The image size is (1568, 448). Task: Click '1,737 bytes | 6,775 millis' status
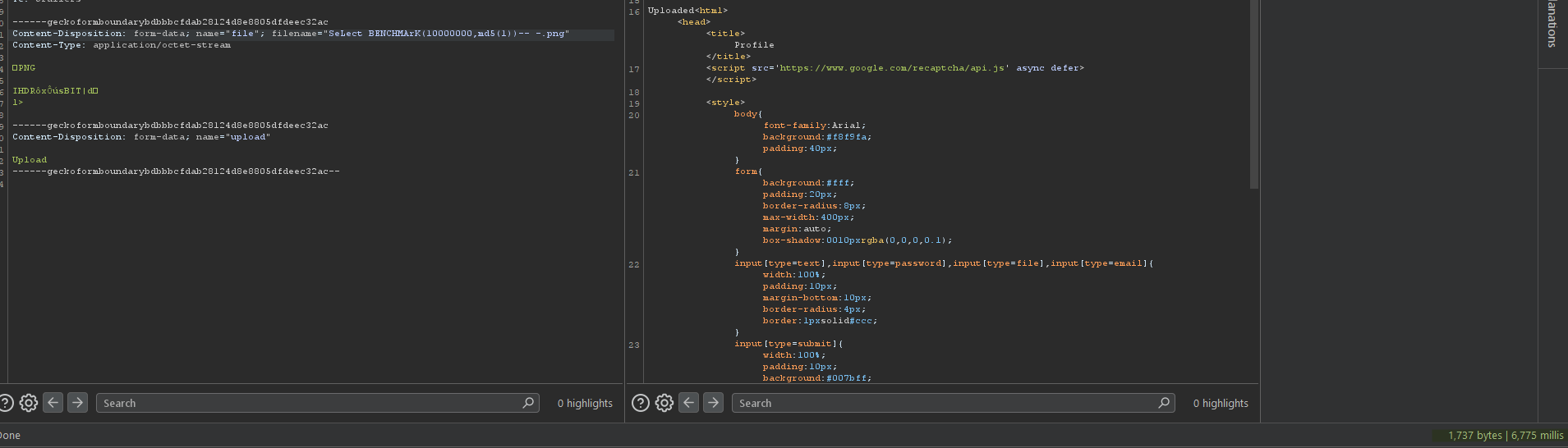click(1506, 436)
